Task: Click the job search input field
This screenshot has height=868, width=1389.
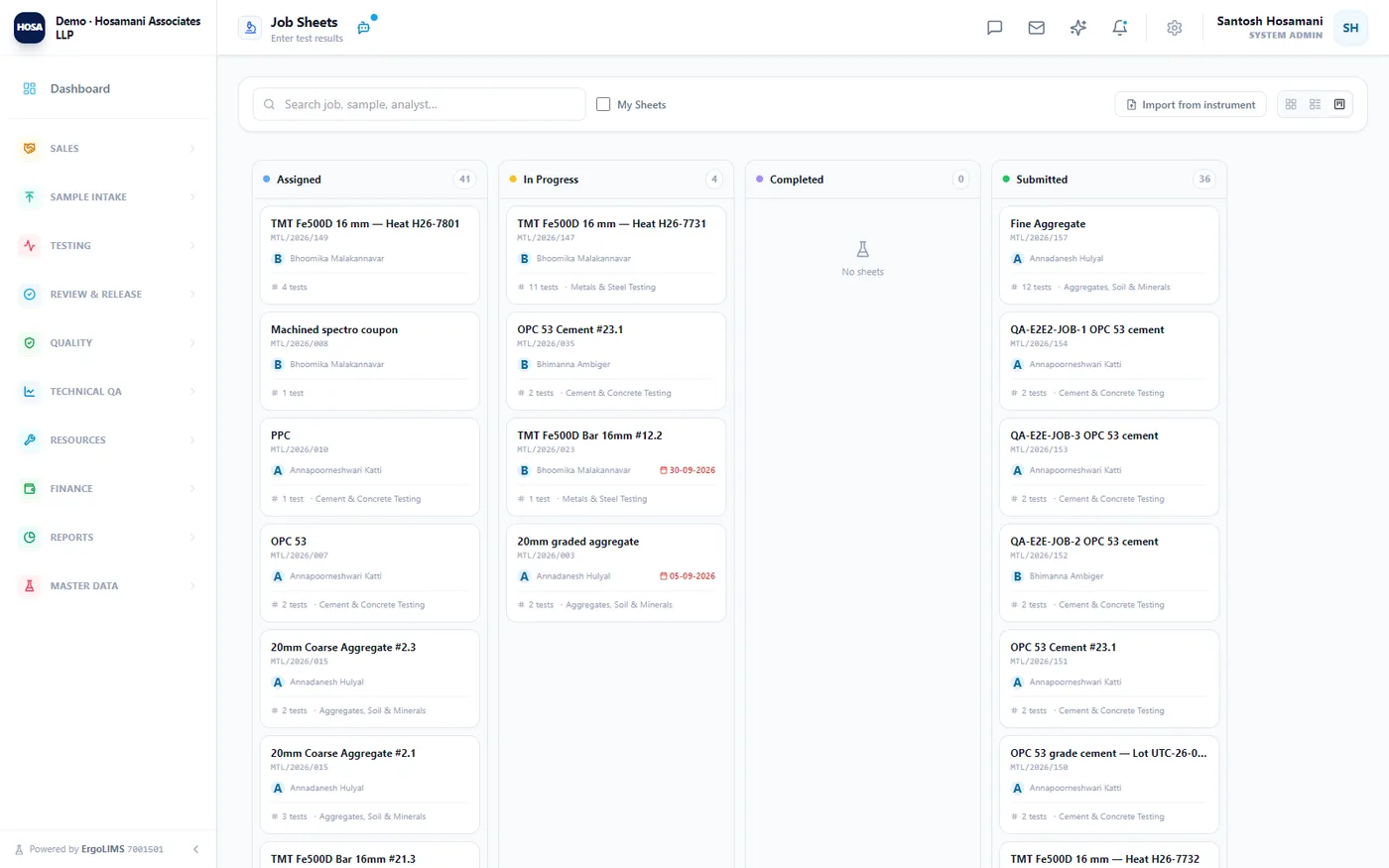Action: coord(419,104)
